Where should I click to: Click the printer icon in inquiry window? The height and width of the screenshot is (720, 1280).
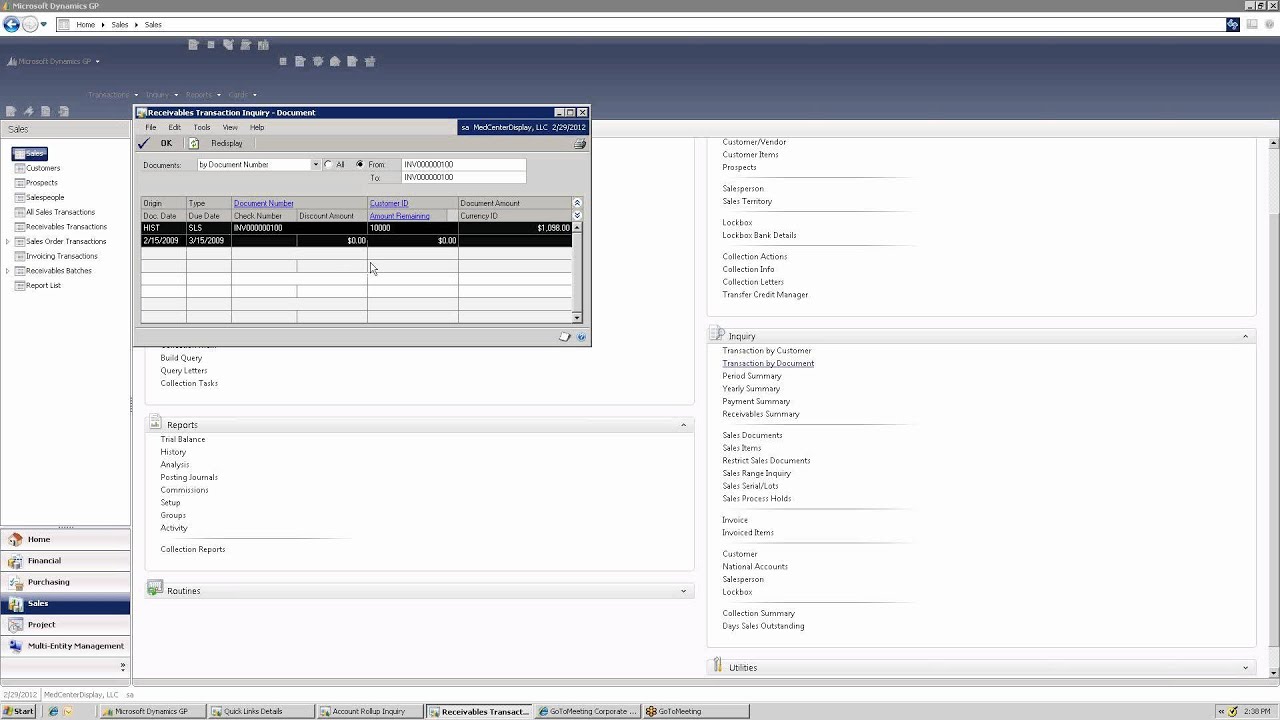pos(580,144)
